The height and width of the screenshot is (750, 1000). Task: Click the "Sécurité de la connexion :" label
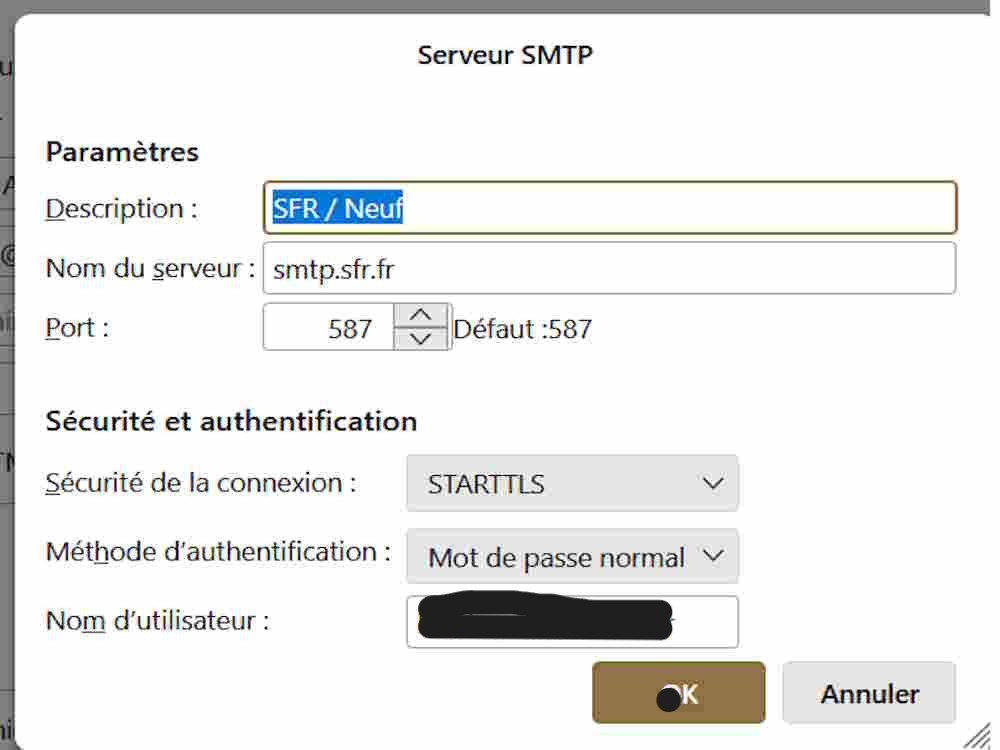201,483
